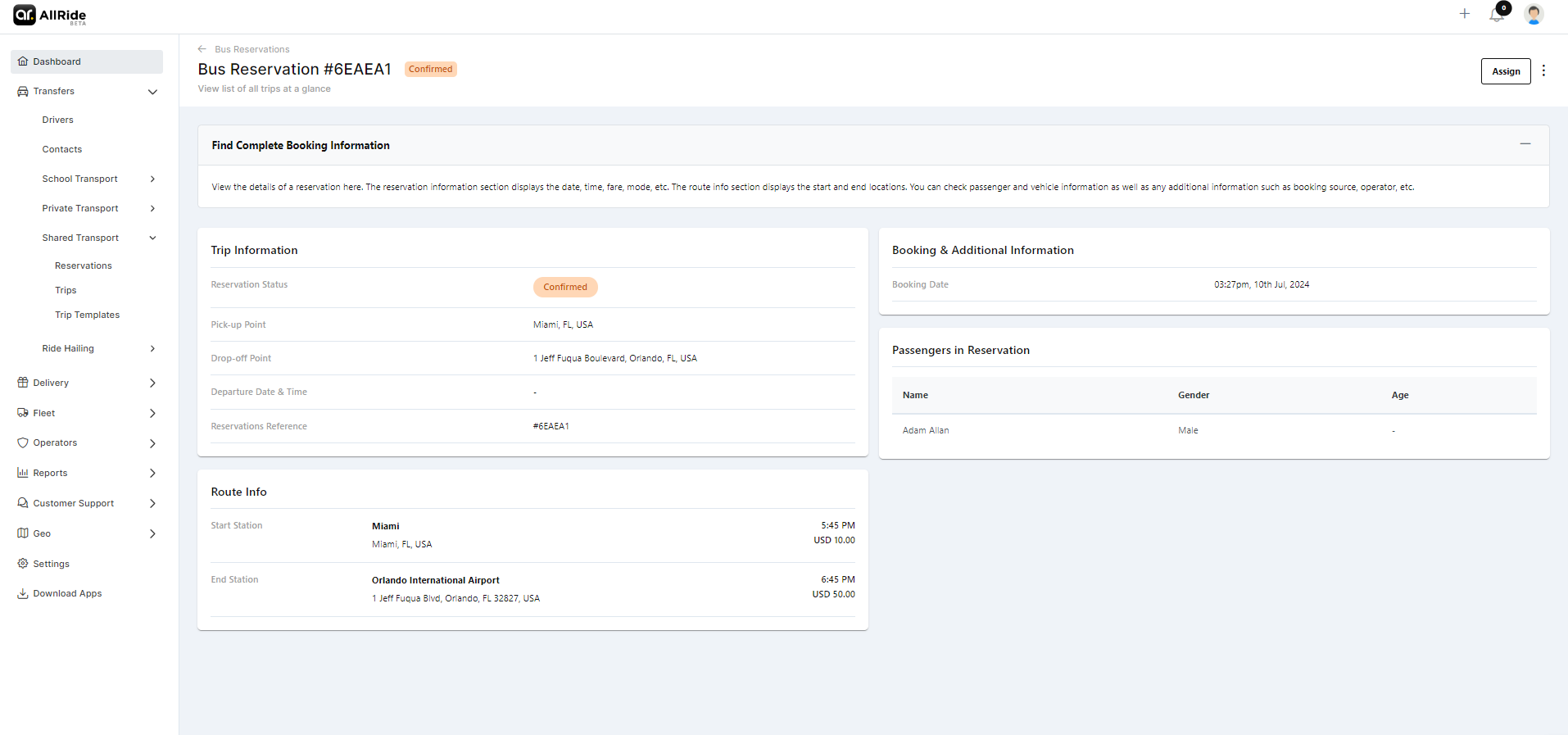Open the notifications bell icon
The image size is (1568, 735).
click(1497, 15)
